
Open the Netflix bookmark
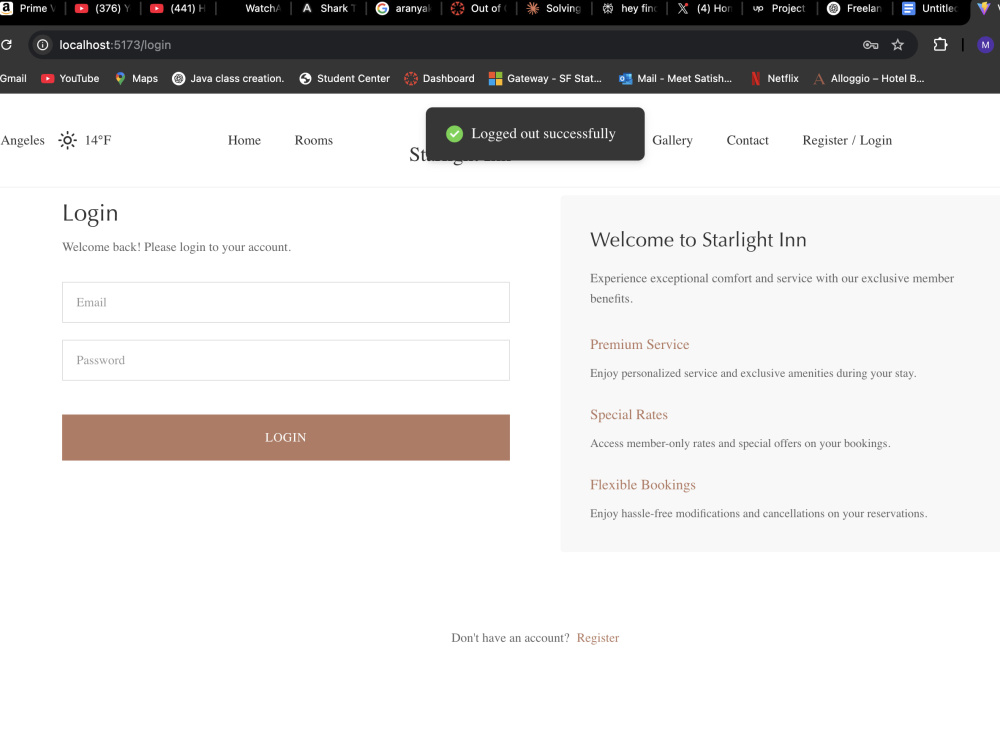point(775,78)
